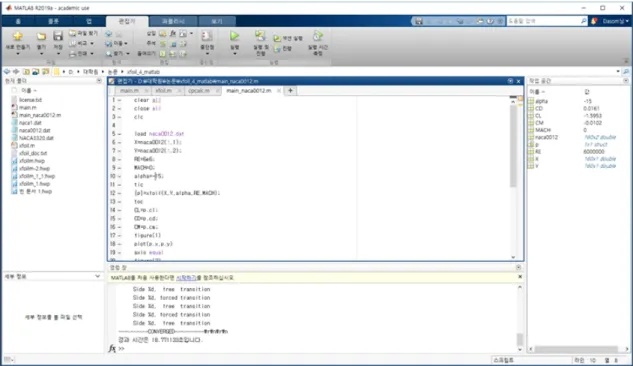Open the workspace panel actions menu

[x=626, y=81]
